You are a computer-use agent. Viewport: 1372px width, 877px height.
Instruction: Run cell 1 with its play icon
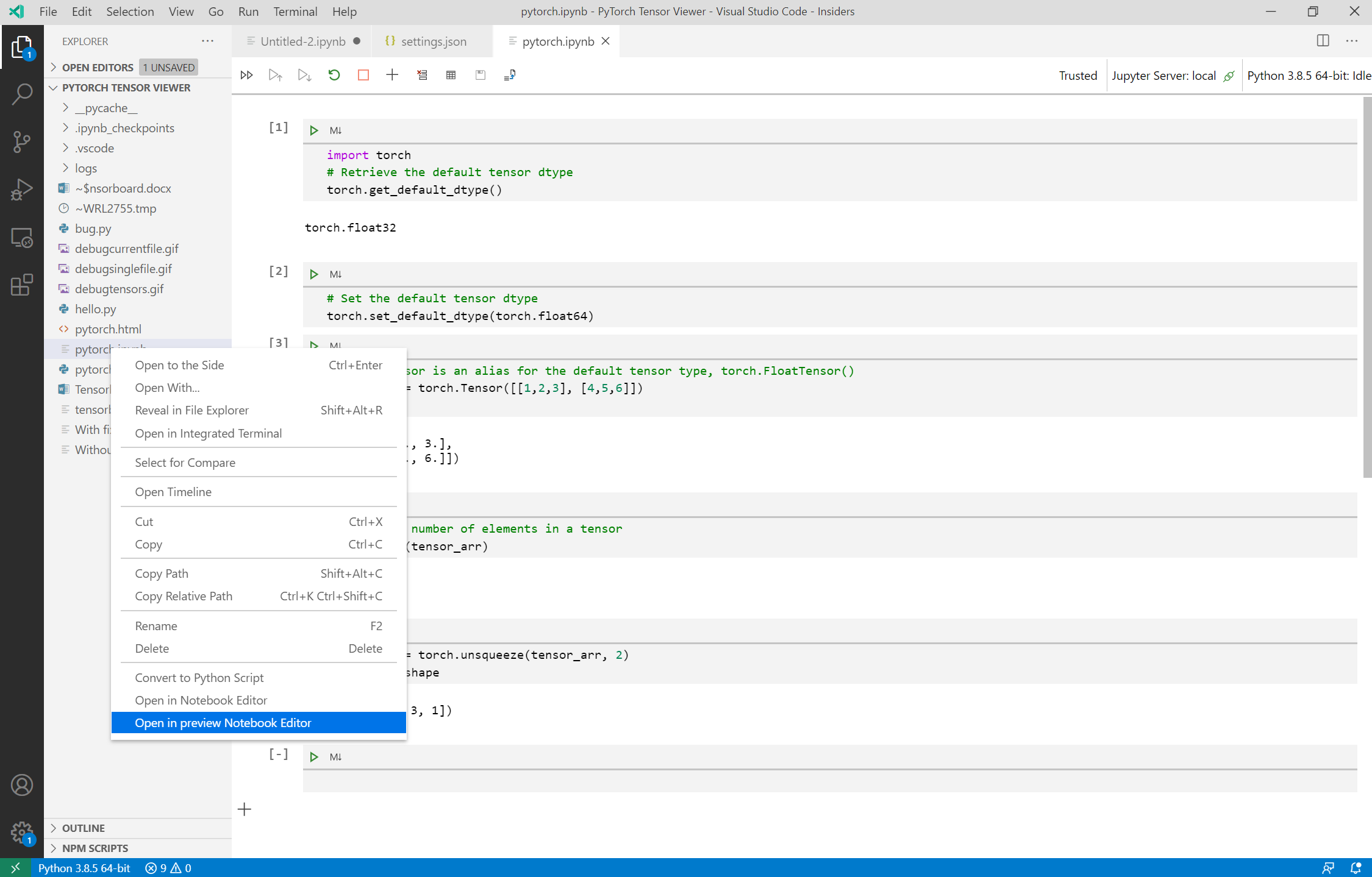[x=314, y=130]
